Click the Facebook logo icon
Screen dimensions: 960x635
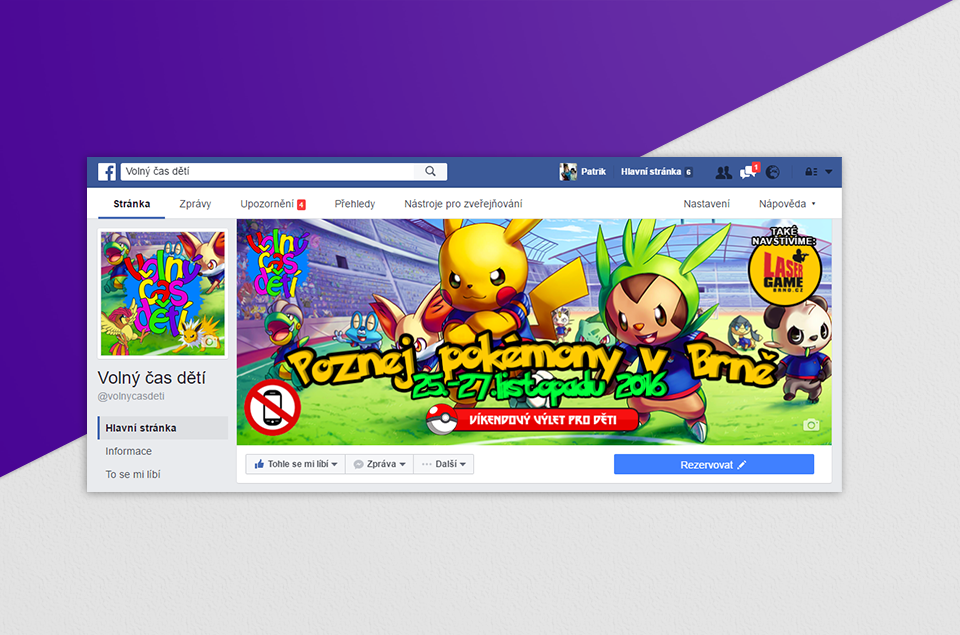tap(107, 171)
